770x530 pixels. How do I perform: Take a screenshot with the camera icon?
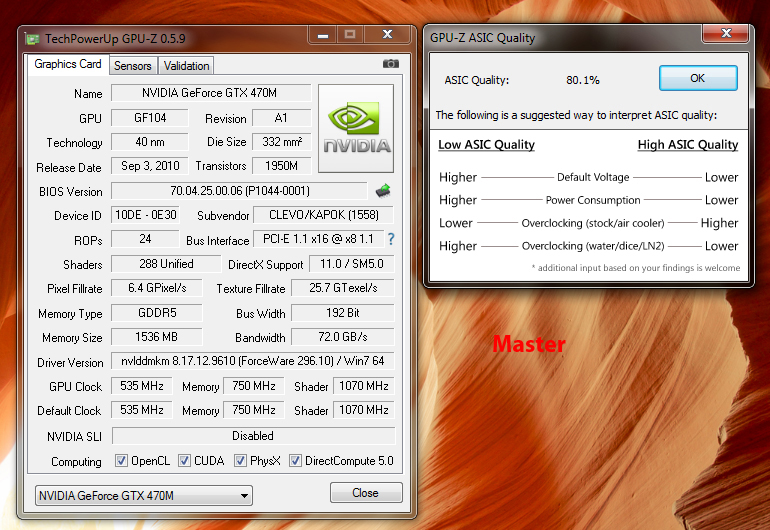391,64
